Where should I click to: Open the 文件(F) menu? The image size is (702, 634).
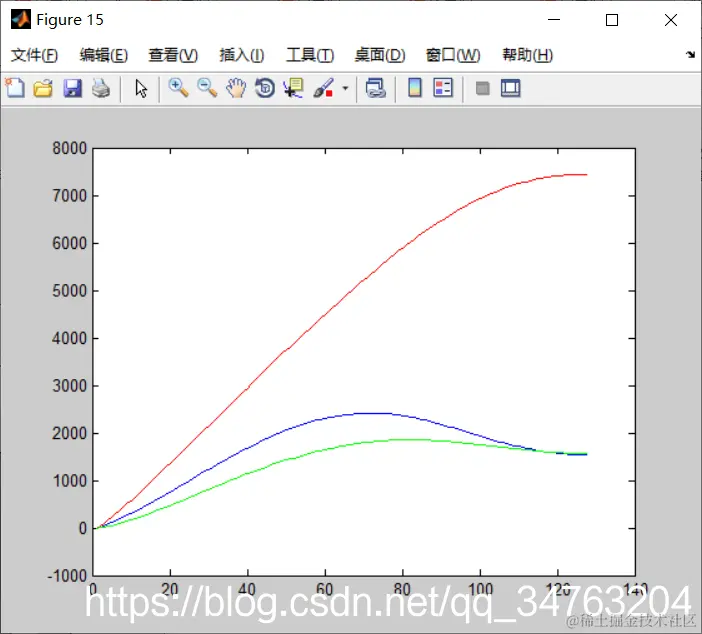pos(34,55)
